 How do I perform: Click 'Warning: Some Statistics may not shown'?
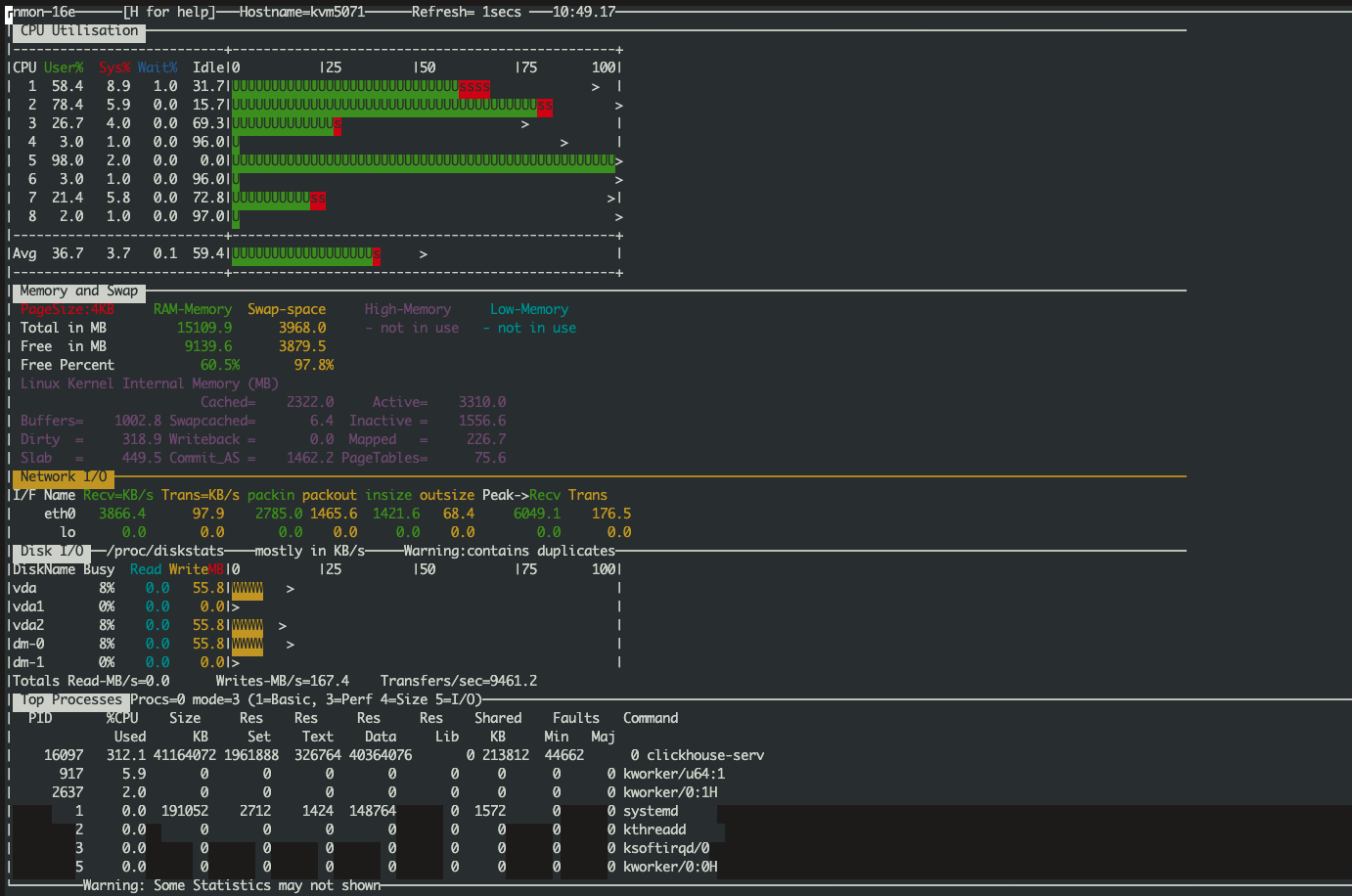click(x=232, y=885)
